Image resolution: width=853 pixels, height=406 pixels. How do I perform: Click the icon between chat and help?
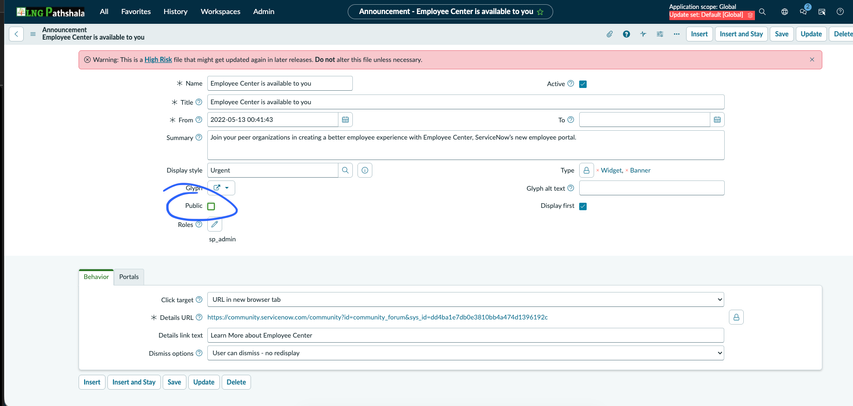point(822,11)
